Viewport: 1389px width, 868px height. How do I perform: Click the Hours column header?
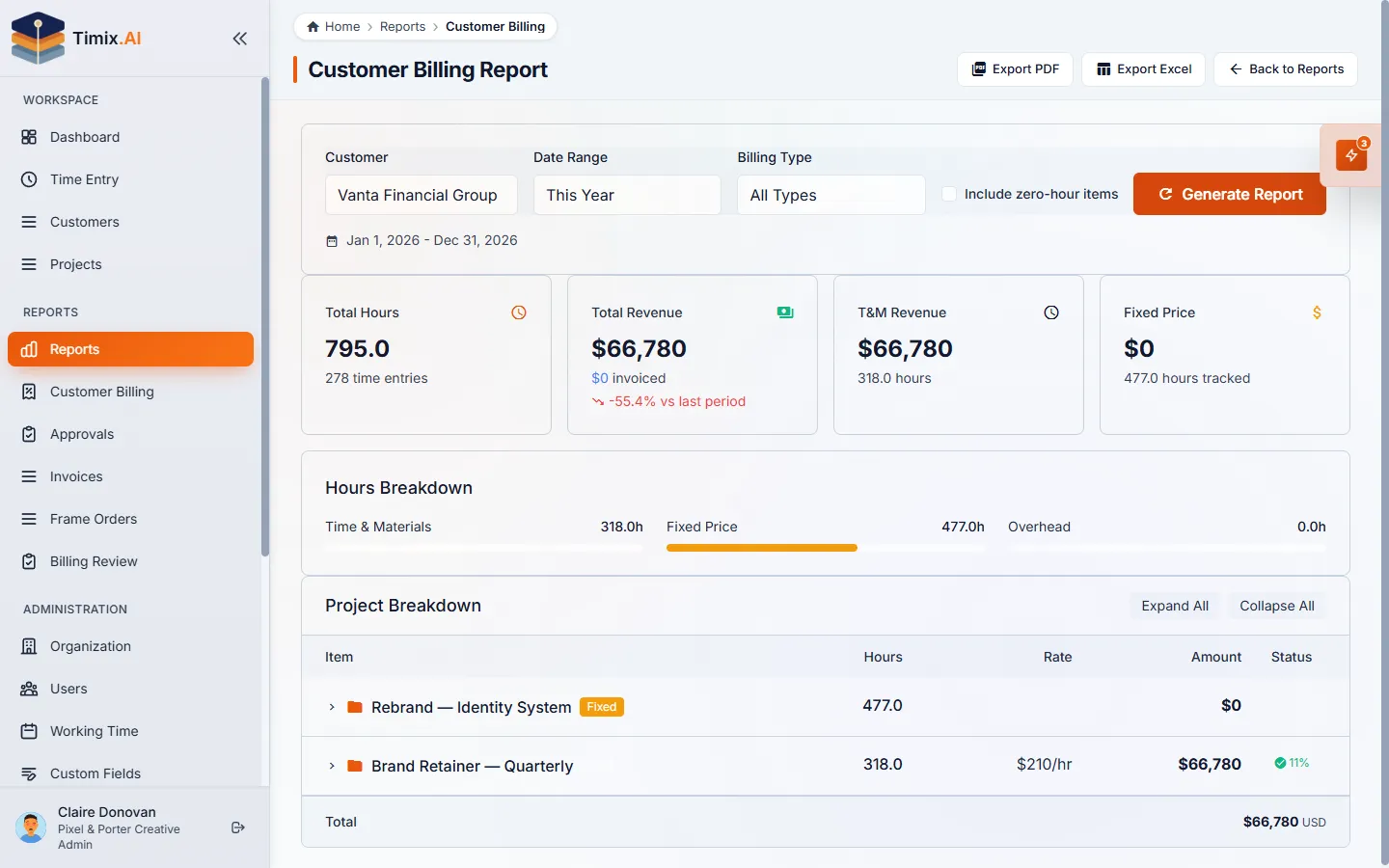pyautogui.click(x=883, y=657)
